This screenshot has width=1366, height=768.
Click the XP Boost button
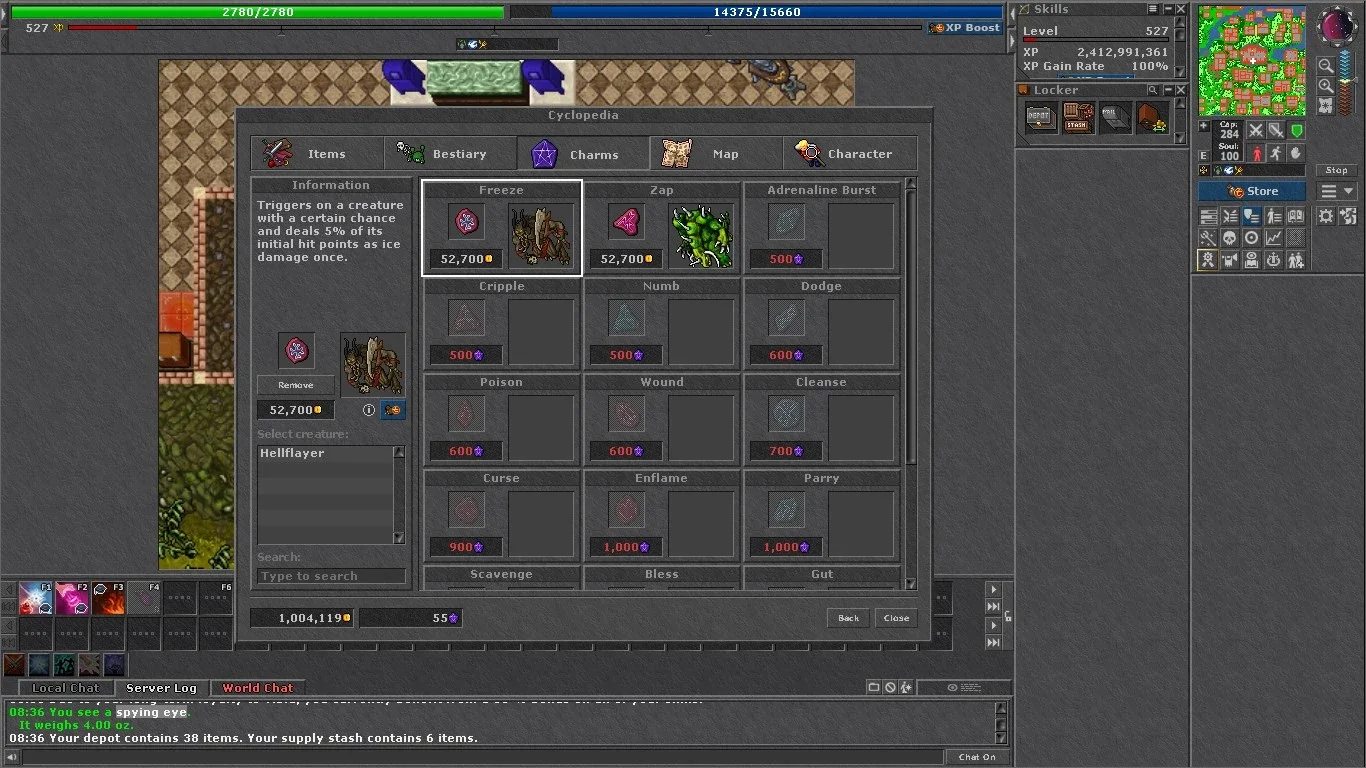[x=965, y=28]
